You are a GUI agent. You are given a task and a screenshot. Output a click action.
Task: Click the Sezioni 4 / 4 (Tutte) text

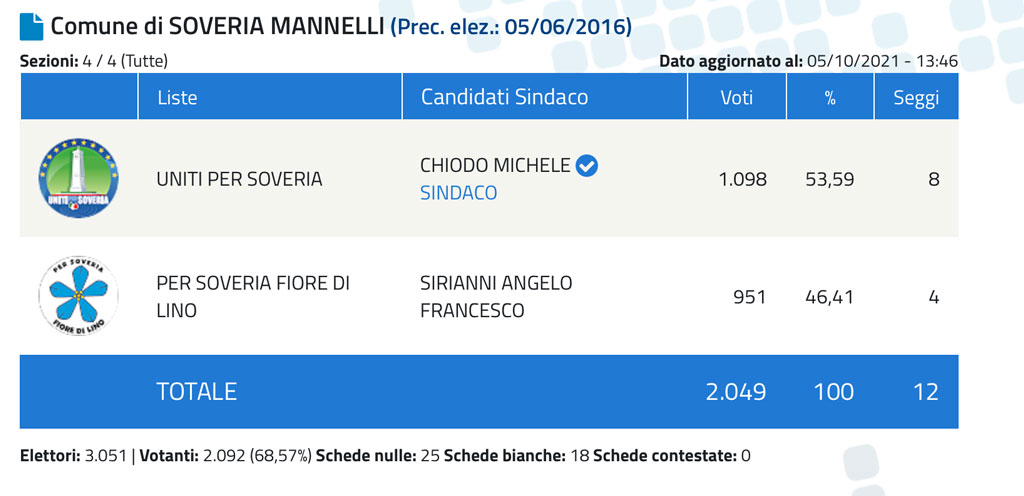(x=95, y=61)
